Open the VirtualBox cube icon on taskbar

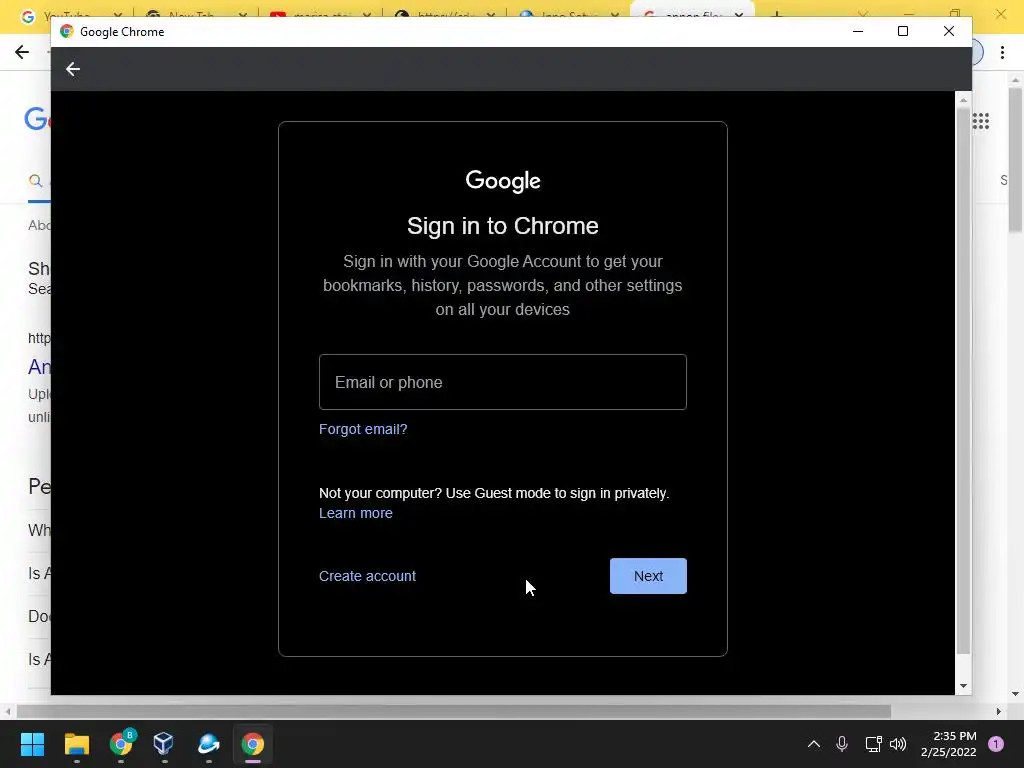coord(163,744)
